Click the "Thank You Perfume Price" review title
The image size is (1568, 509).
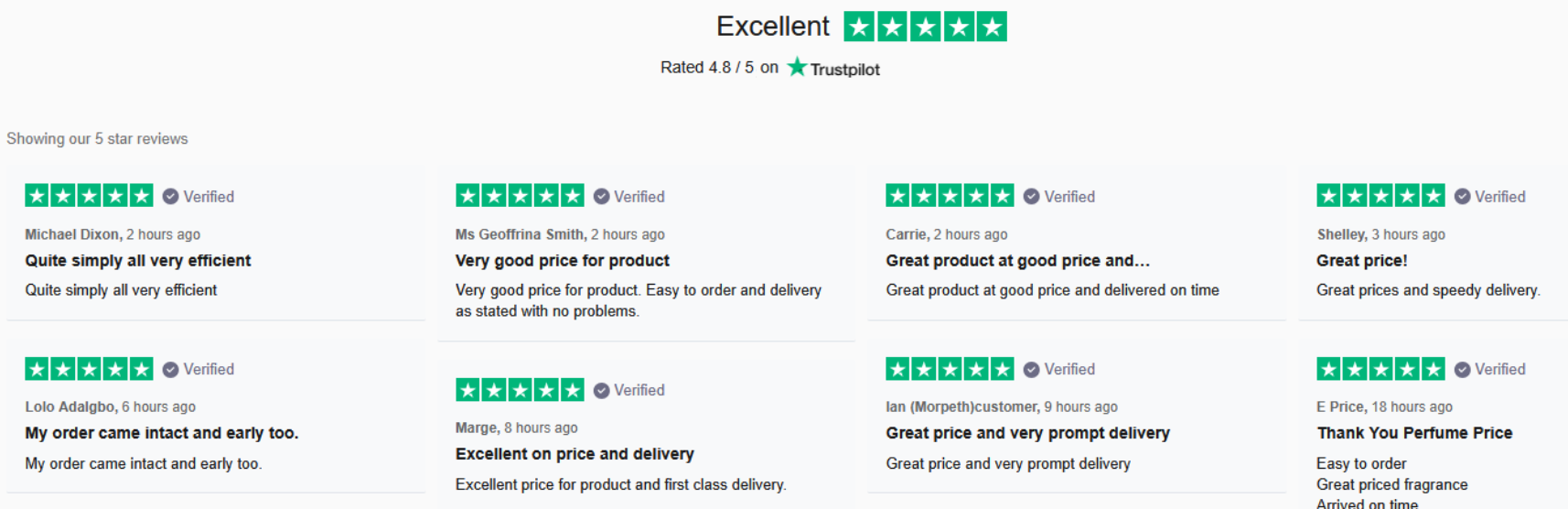click(x=1414, y=433)
